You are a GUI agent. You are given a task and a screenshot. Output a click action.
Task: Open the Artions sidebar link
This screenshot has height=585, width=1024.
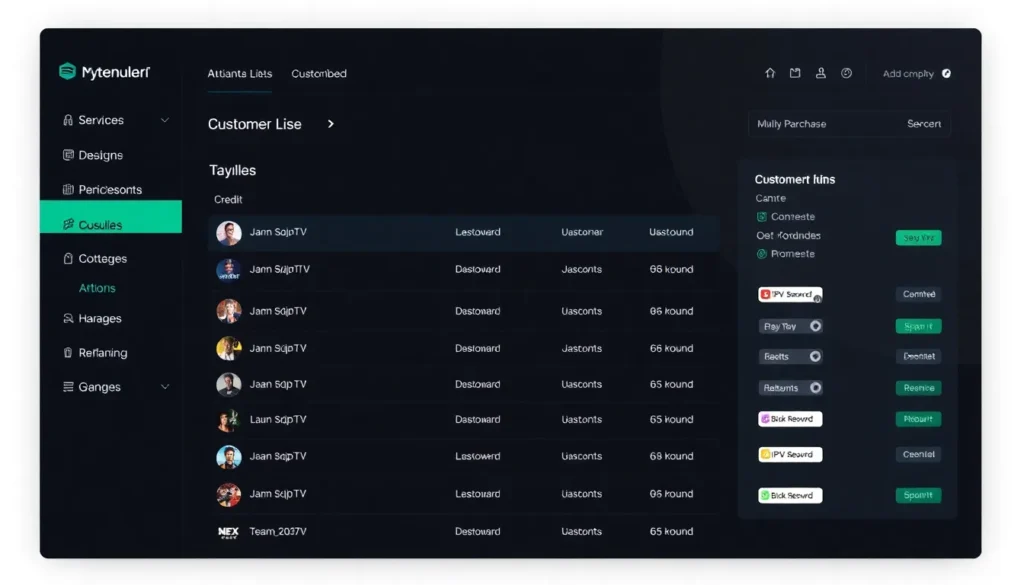(97, 288)
